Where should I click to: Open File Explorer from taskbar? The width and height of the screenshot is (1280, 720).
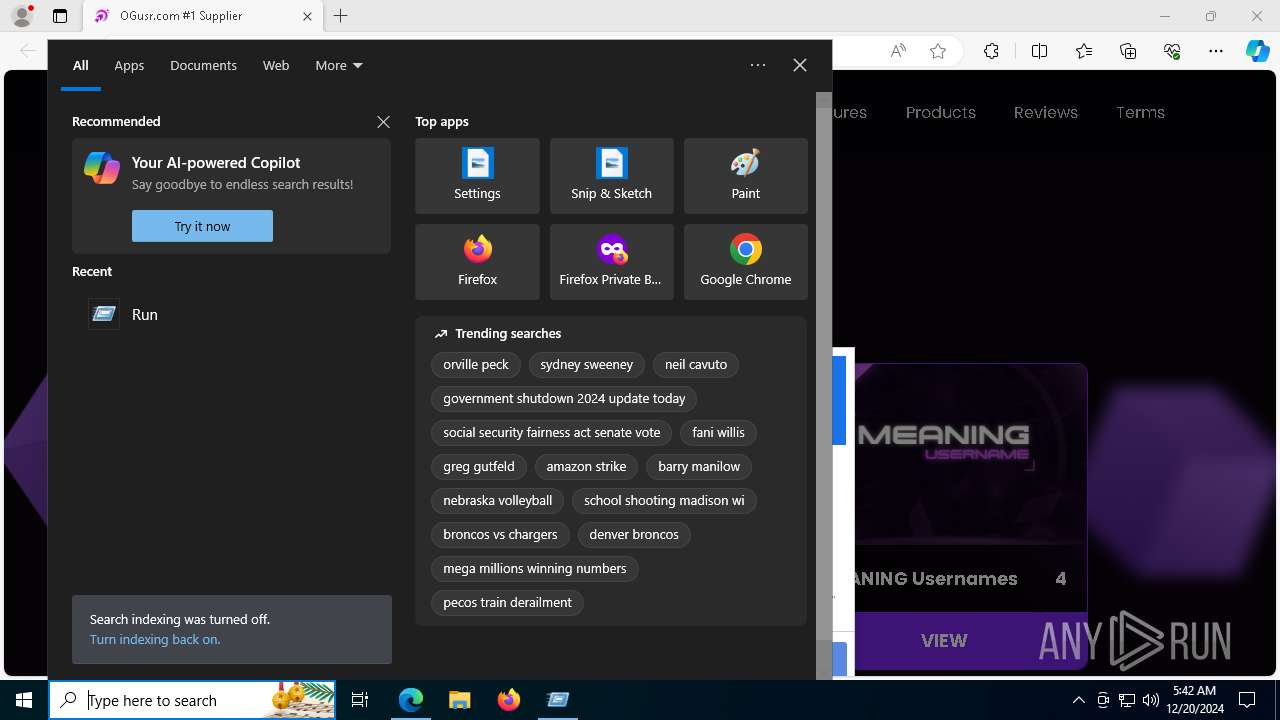point(459,700)
